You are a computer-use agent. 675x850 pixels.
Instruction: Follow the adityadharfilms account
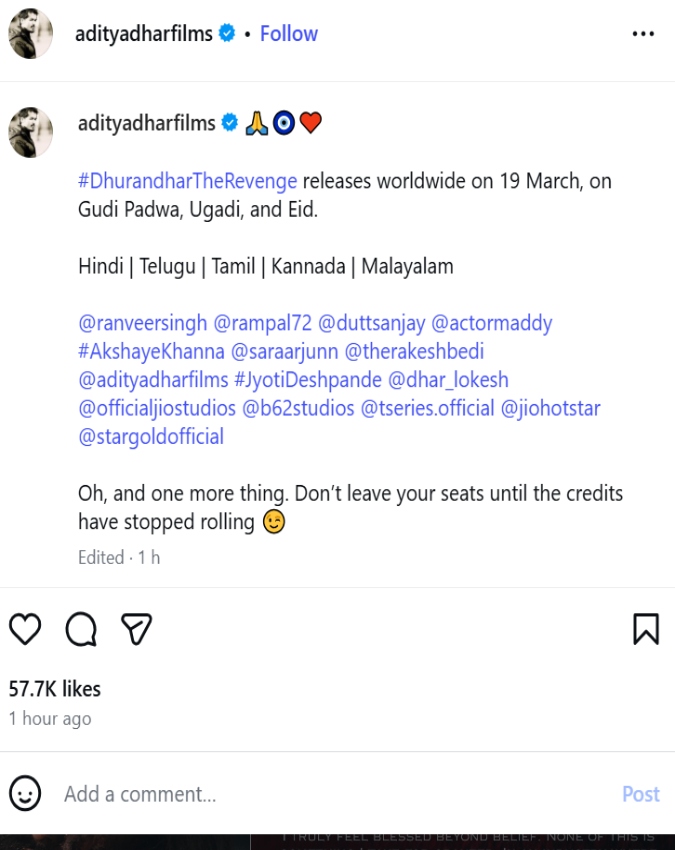[288, 33]
